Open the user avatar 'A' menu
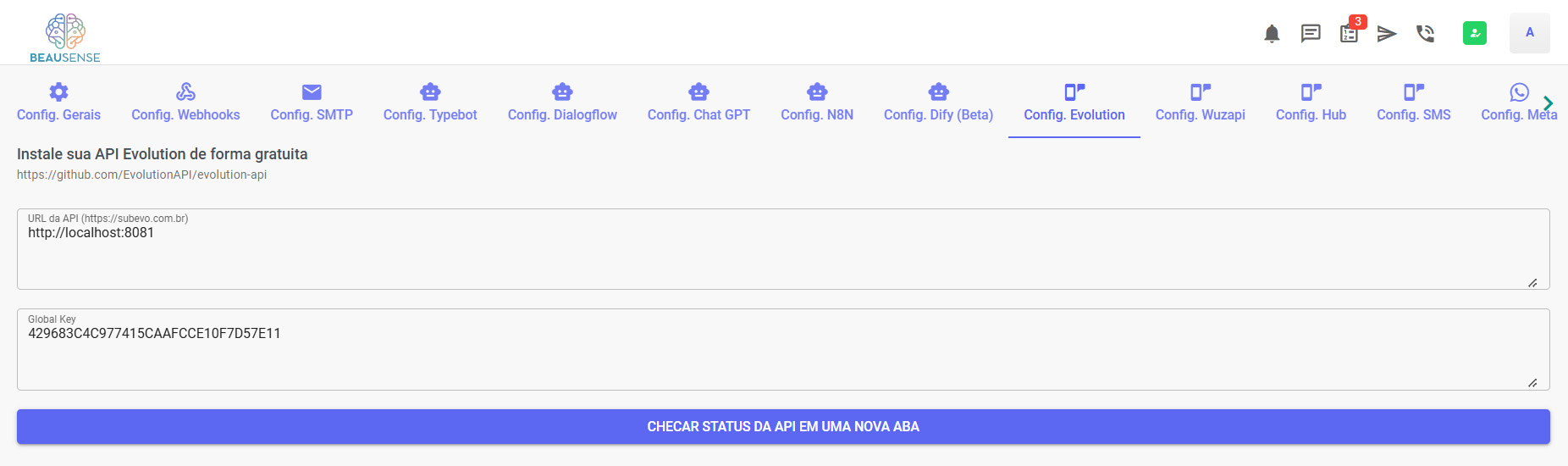 1529,33
